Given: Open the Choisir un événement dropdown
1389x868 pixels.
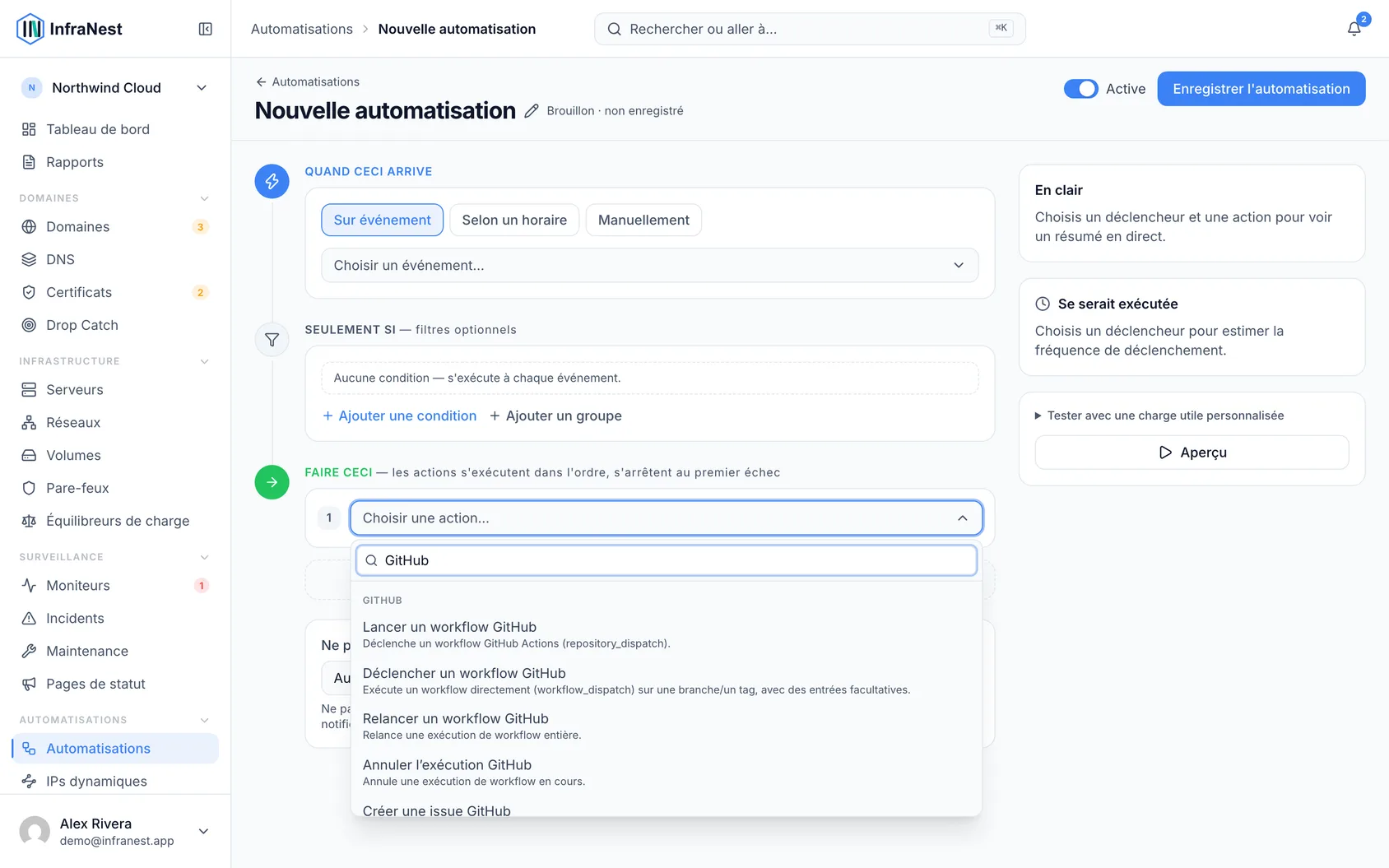Looking at the screenshot, I should 649,265.
